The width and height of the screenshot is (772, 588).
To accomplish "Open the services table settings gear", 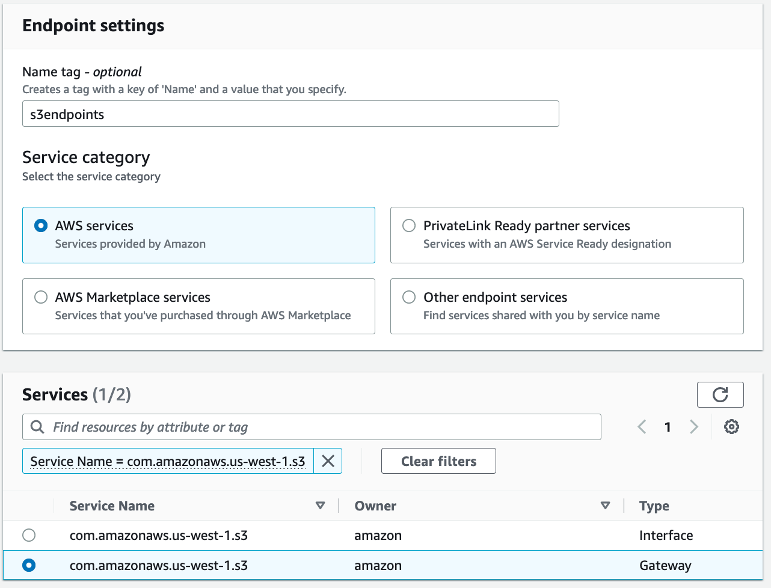I will coord(731,427).
